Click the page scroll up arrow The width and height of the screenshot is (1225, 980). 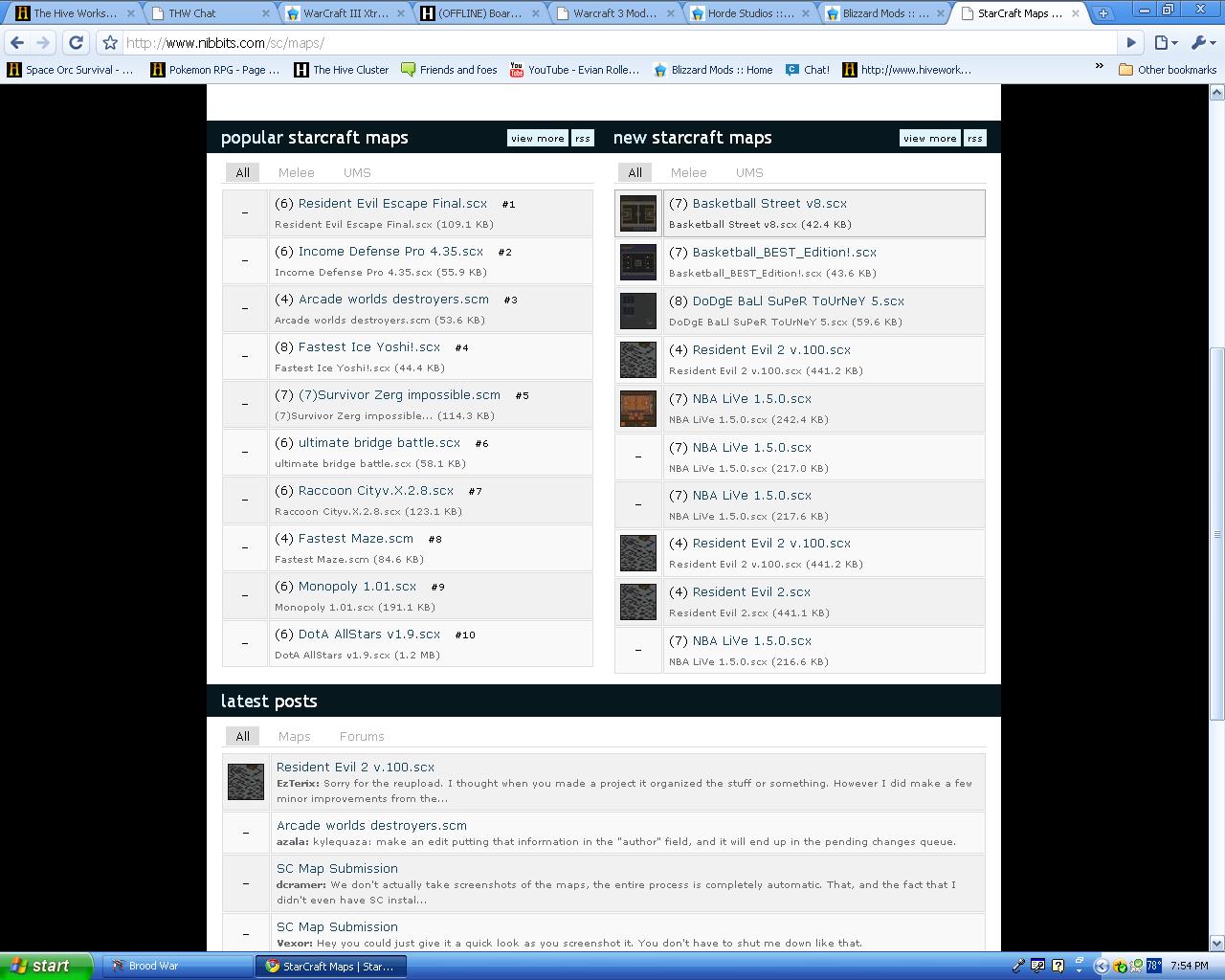1217,92
